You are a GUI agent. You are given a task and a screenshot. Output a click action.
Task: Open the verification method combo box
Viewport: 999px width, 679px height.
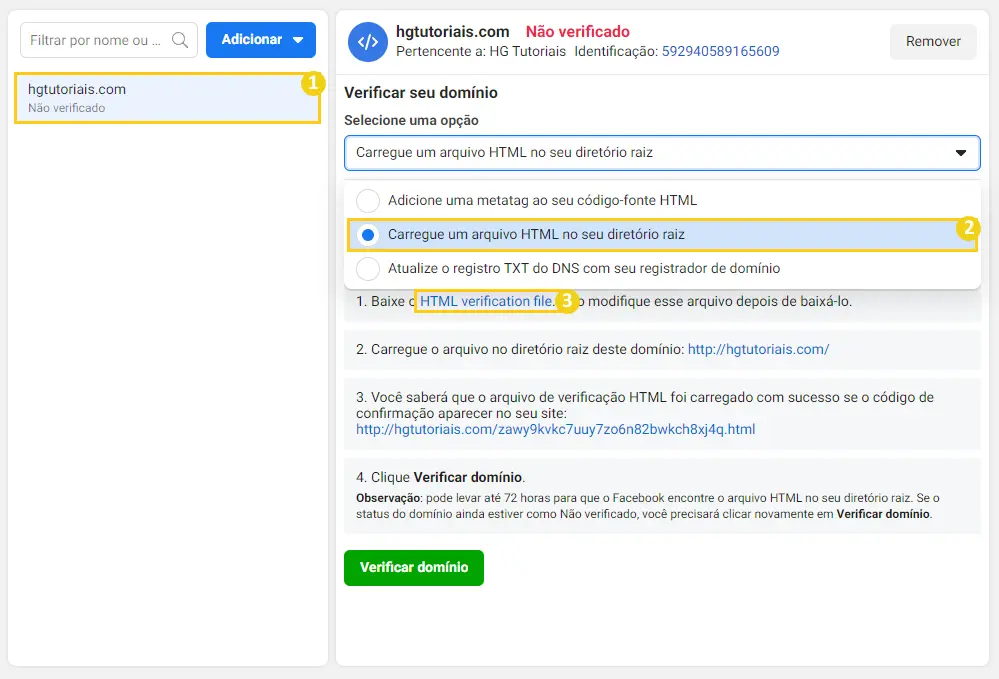[x=662, y=153]
